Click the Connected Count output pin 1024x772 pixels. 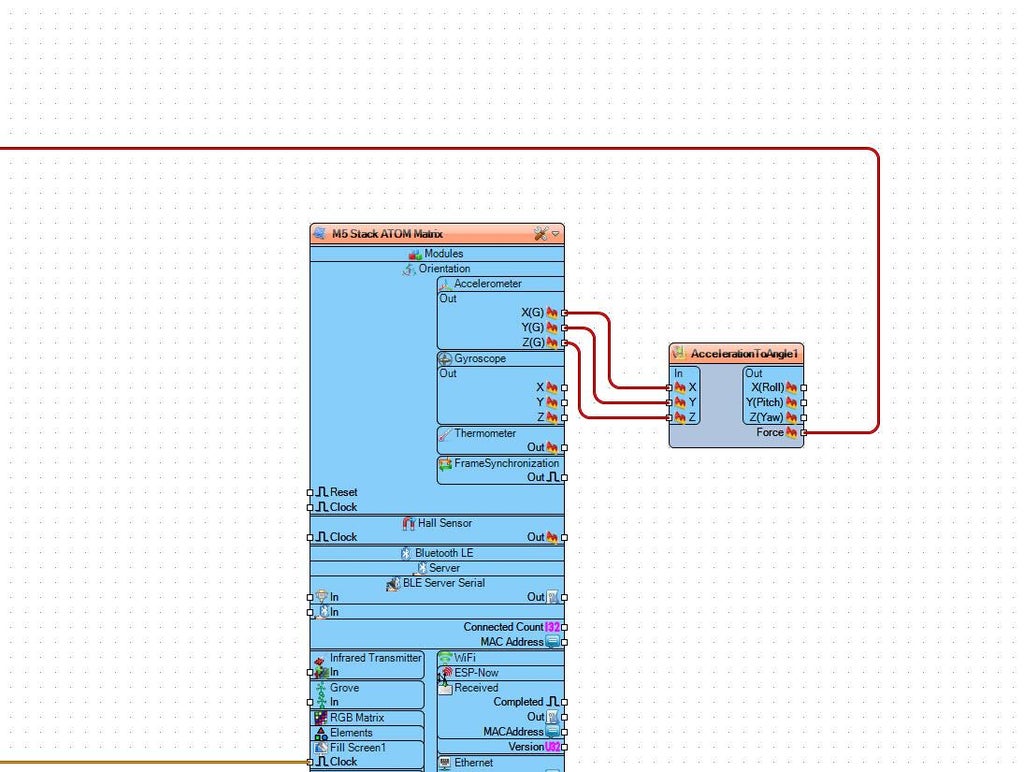(564, 627)
